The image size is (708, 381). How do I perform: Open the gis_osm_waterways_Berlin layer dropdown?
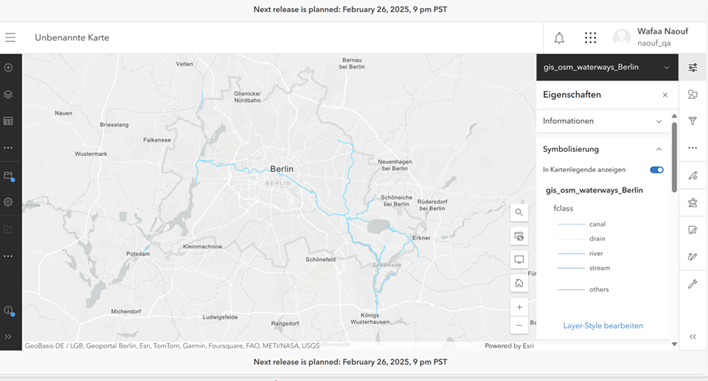coord(607,67)
